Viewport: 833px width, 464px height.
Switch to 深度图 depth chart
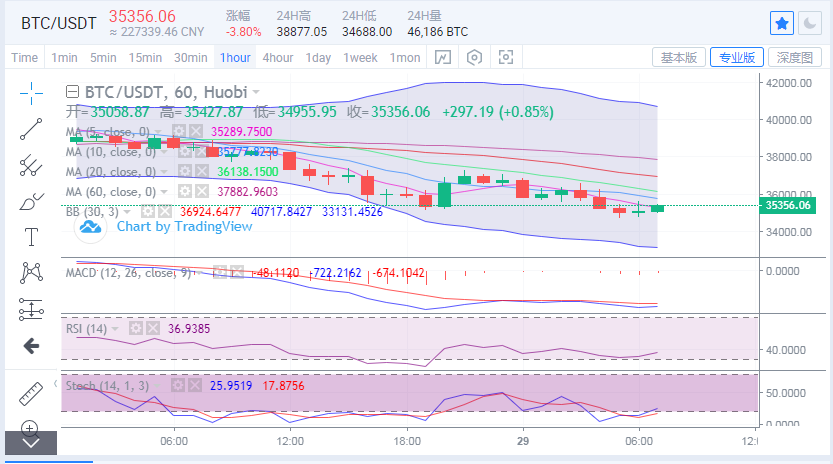pyautogui.click(x=795, y=57)
